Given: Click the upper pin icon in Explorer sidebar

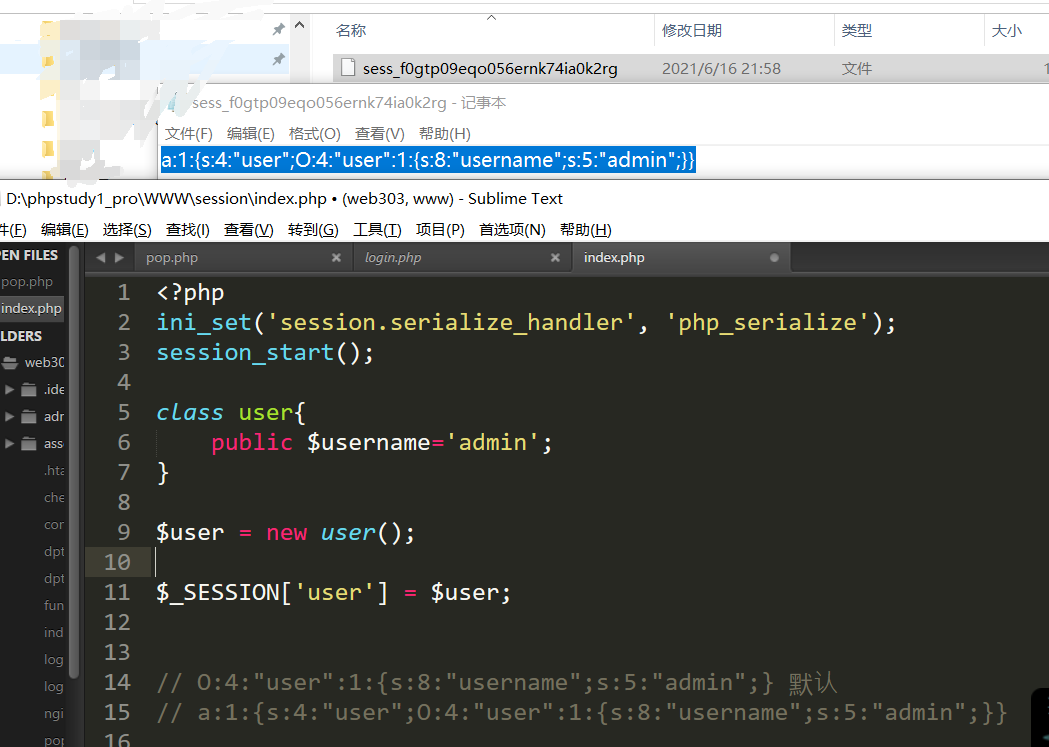Looking at the screenshot, I should (278, 29).
